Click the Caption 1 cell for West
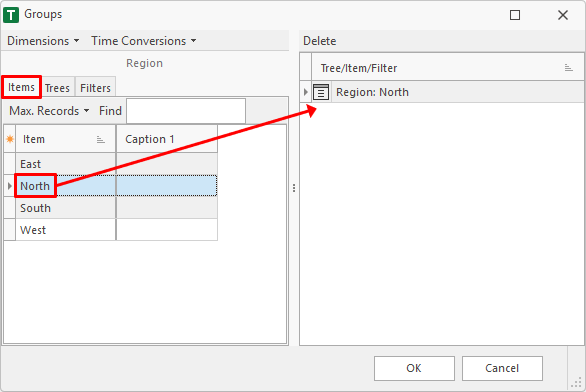This screenshot has width=586, height=392. tap(167, 230)
